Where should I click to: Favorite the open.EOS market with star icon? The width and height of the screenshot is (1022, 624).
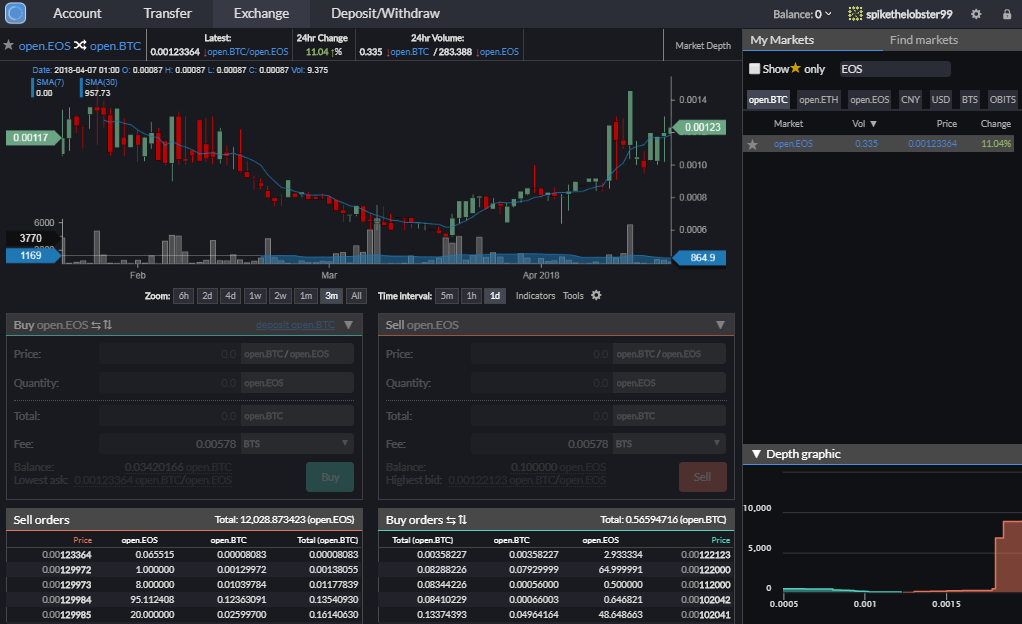pos(8,45)
